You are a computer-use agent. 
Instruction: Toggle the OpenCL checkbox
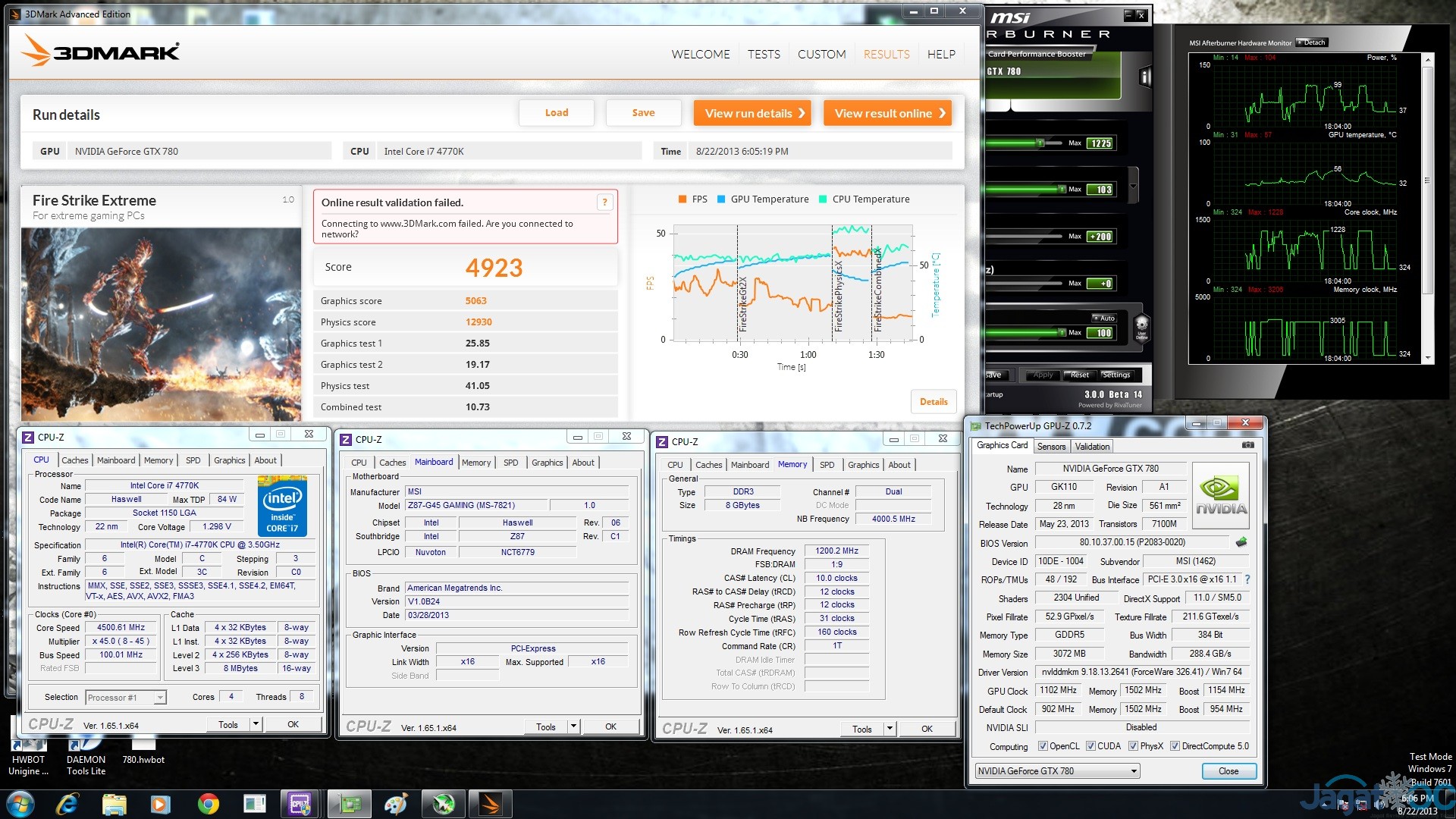click(1043, 746)
